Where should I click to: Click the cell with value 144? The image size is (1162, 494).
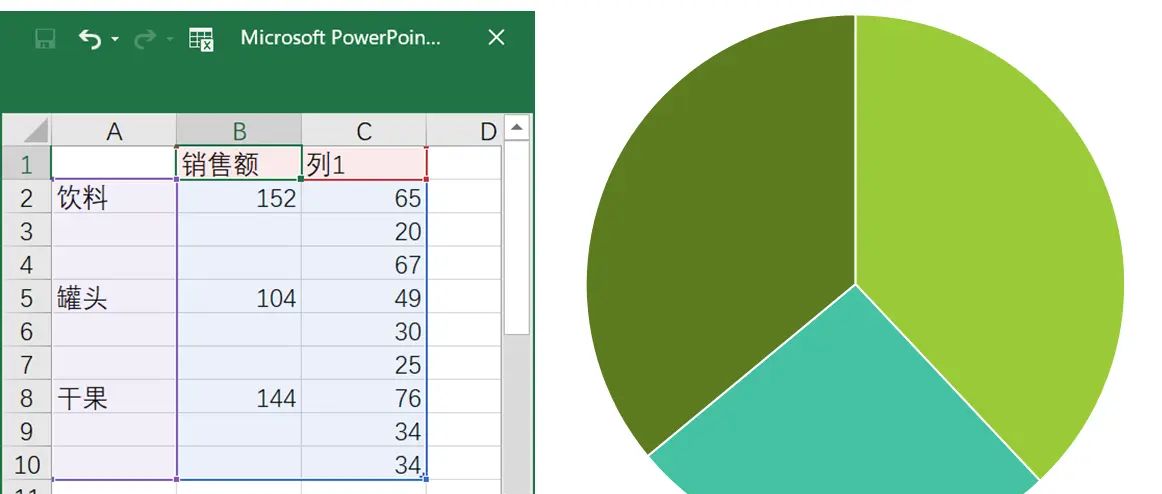(239, 397)
